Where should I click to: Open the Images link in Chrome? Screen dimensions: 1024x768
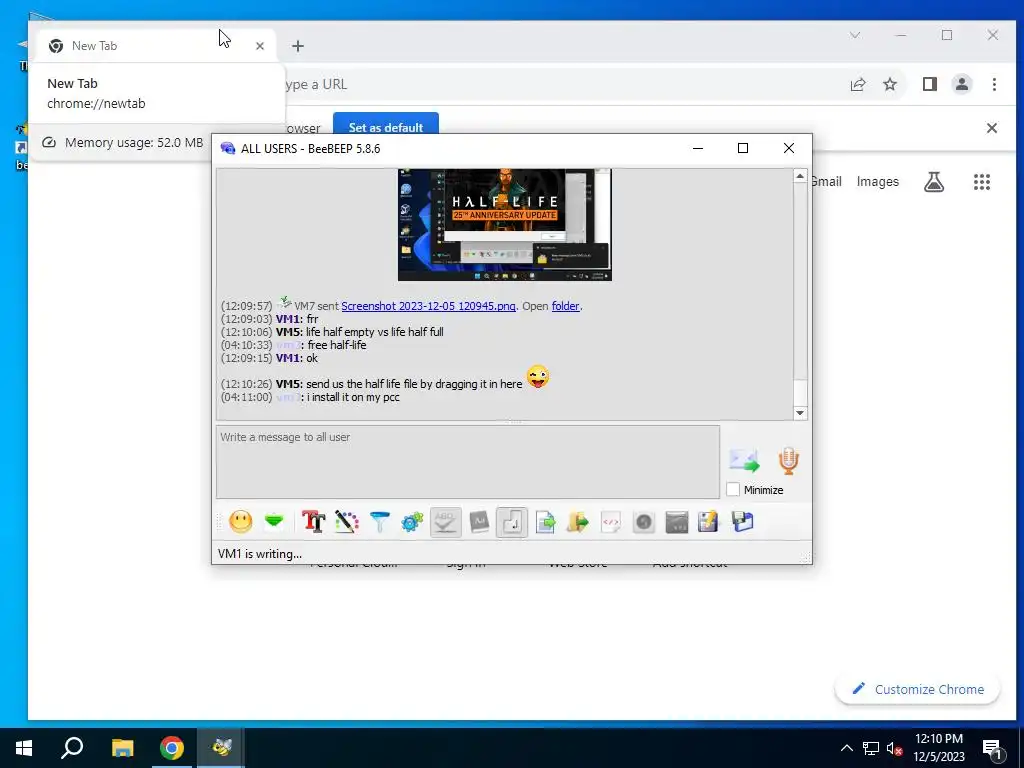coord(878,182)
